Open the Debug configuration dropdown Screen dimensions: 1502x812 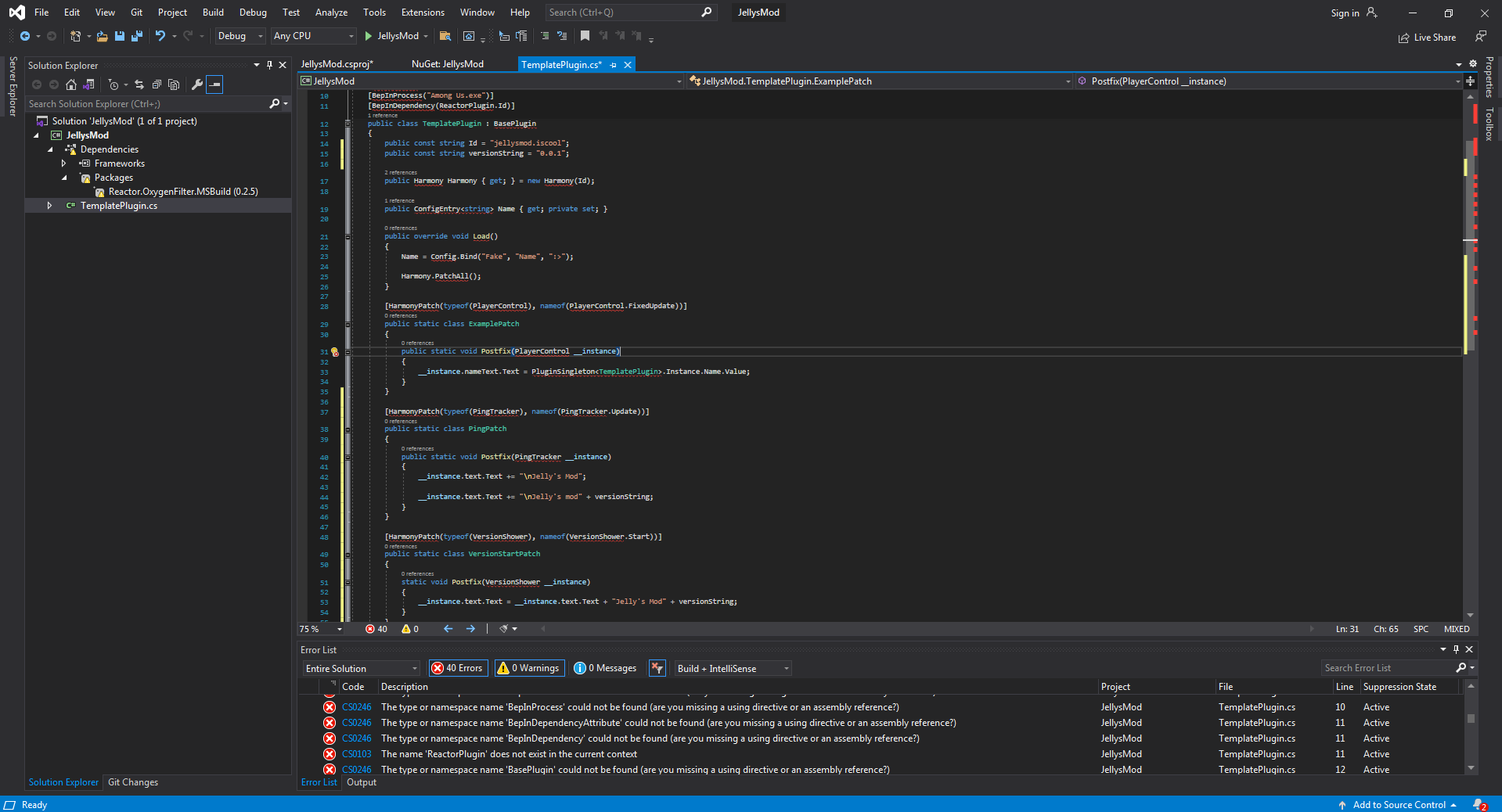(x=240, y=36)
